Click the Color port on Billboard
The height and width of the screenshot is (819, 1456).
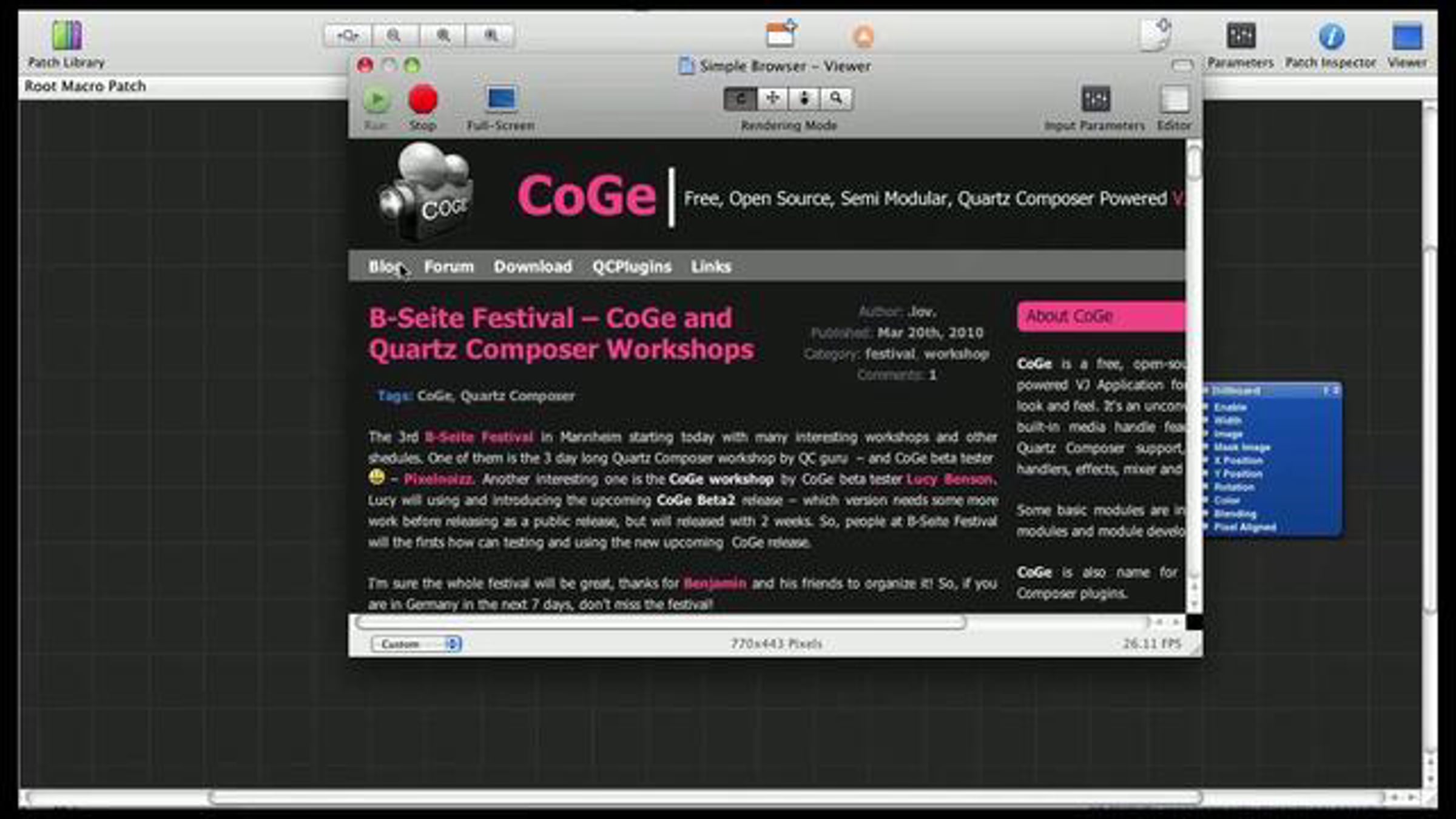(1226, 500)
